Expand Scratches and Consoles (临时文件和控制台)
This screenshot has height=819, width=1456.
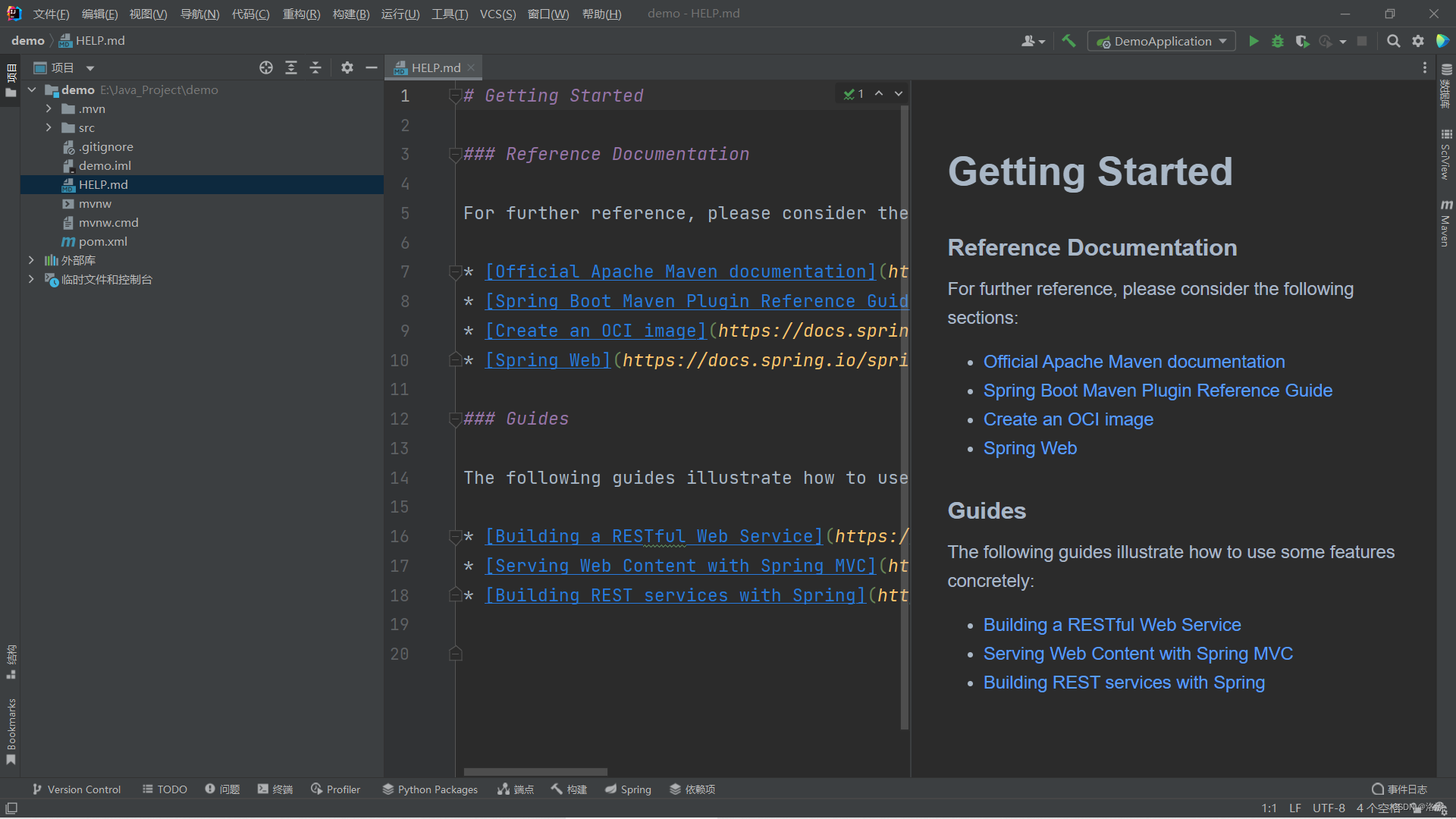pos(31,279)
